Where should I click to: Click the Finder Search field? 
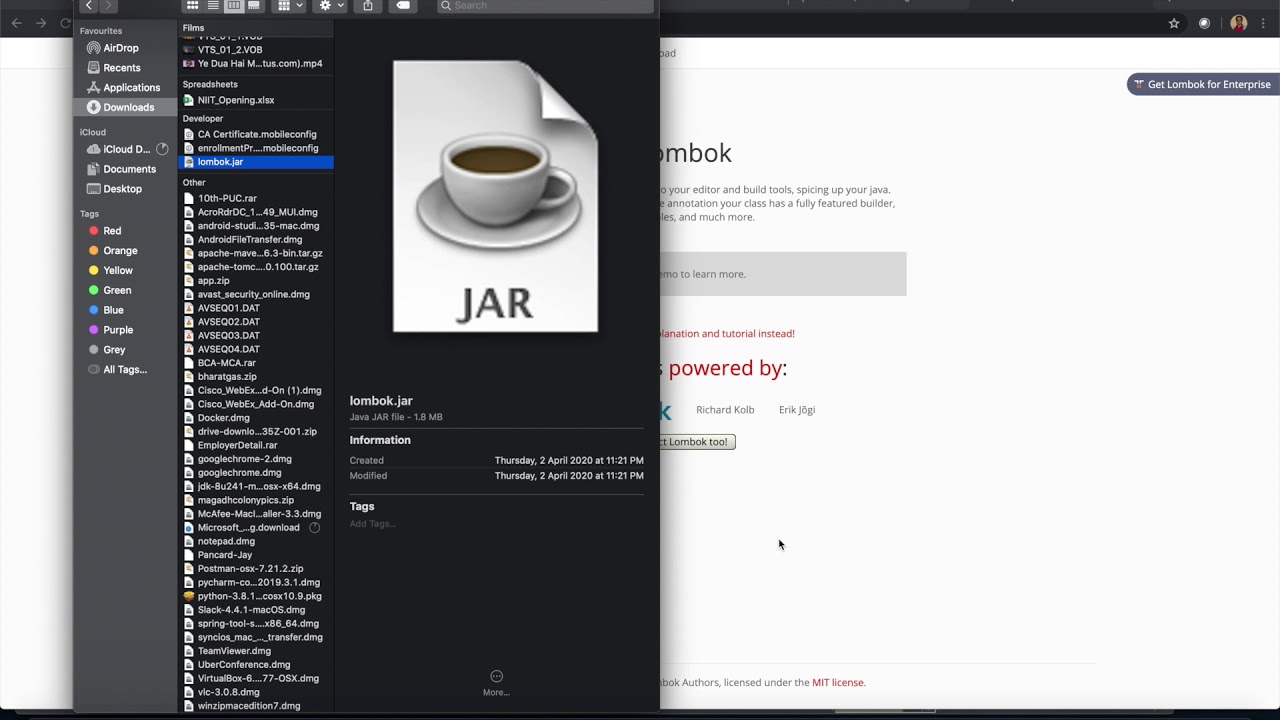tap(546, 6)
